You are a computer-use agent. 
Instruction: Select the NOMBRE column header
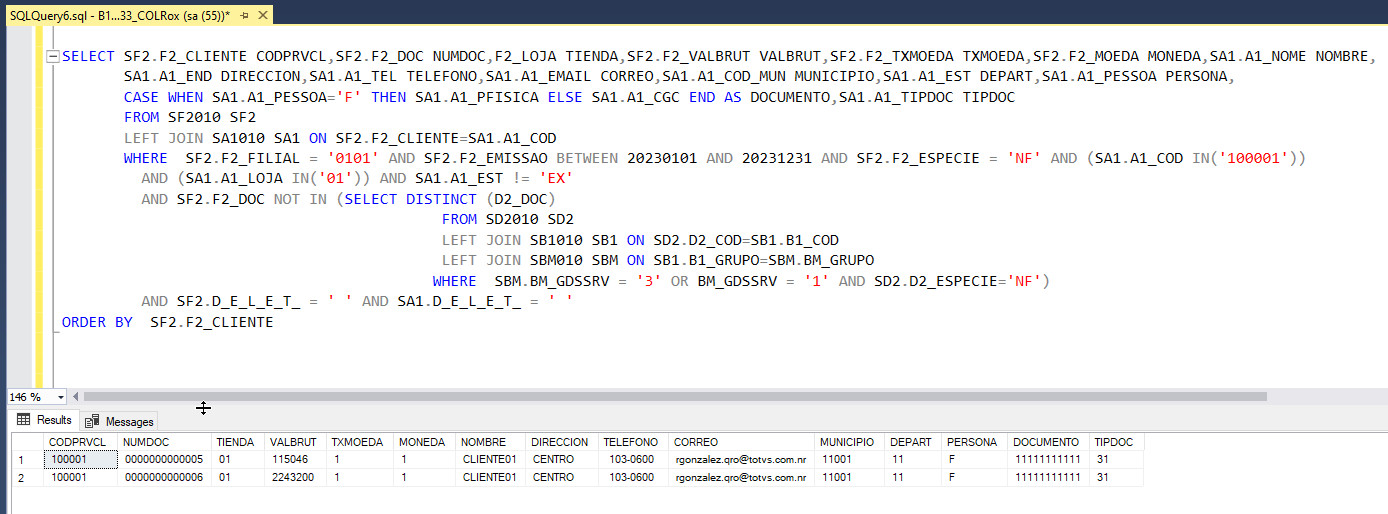(492, 442)
